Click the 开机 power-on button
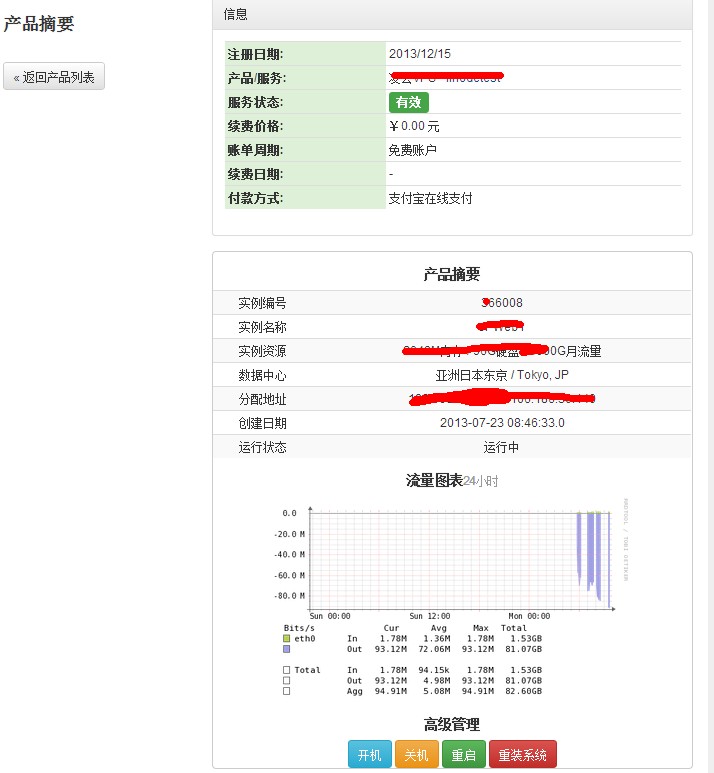The width and height of the screenshot is (714, 773). tap(370, 755)
